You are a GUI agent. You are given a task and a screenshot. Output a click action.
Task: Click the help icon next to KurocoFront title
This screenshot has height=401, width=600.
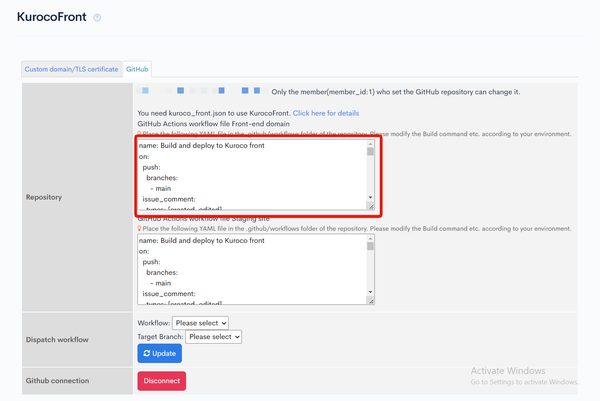[x=97, y=17]
